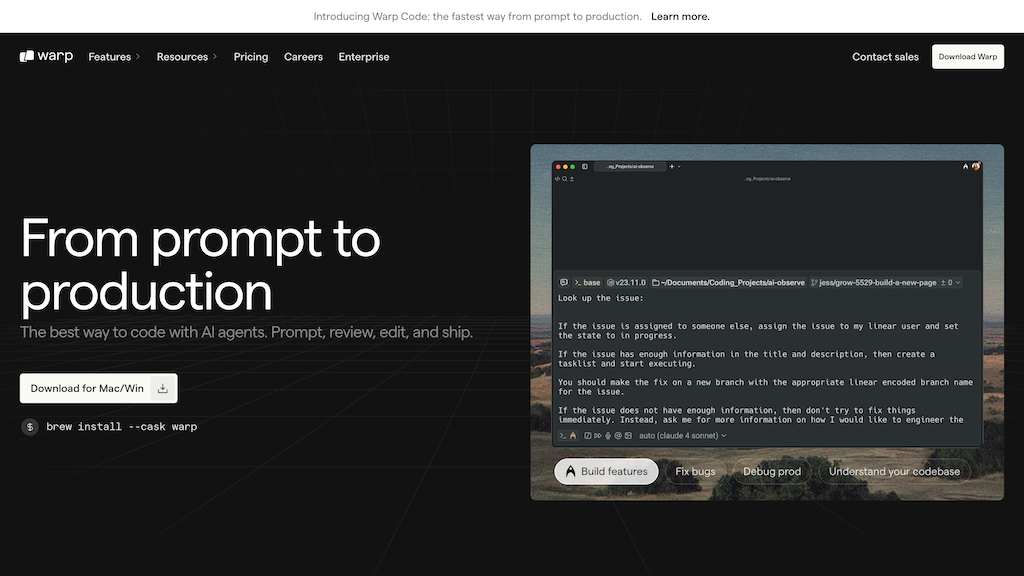Click the profile avatar in the terminal's top-right corner
Image resolution: width=1024 pixels, height=576 pixels.
tap(975, 166)
